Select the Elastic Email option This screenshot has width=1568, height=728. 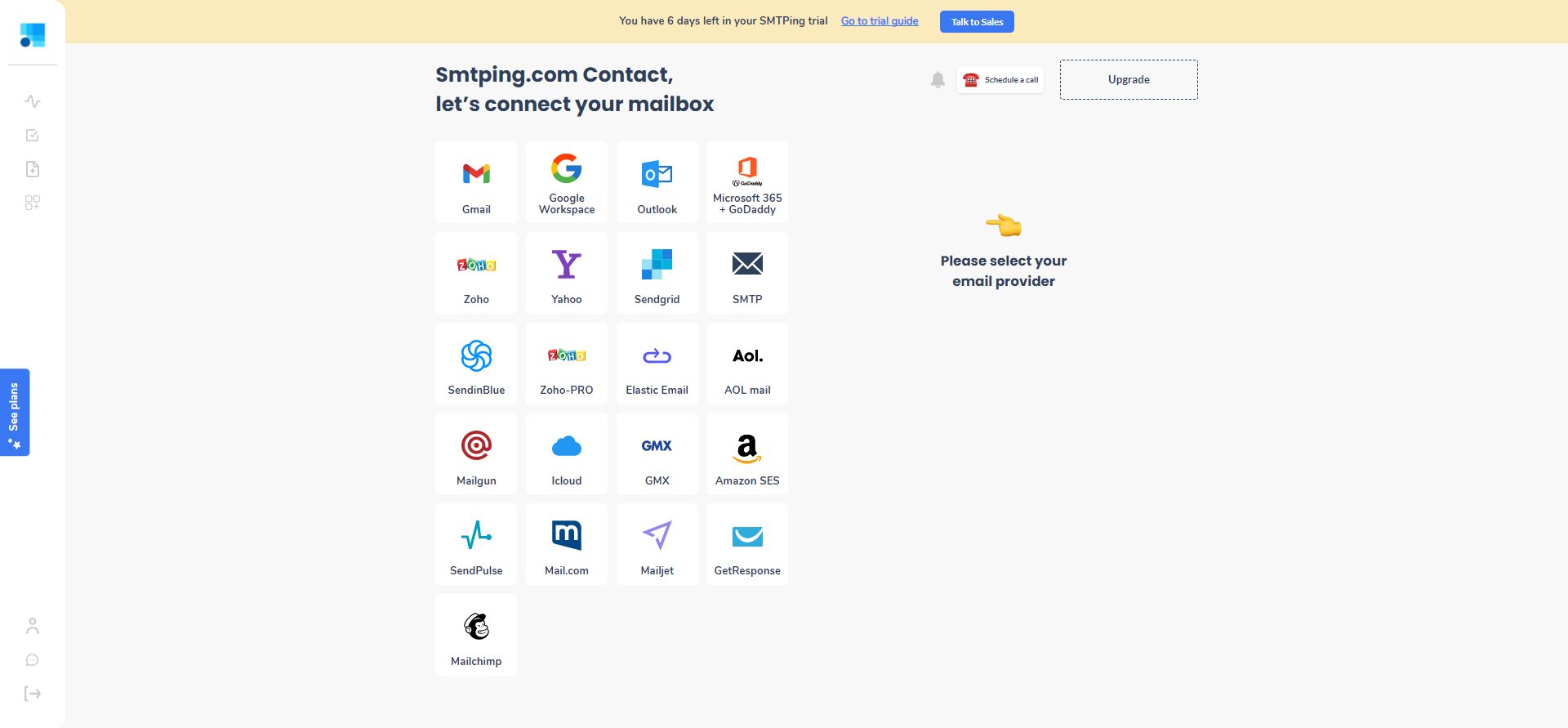pyautogui.click(x=657, y=364)
